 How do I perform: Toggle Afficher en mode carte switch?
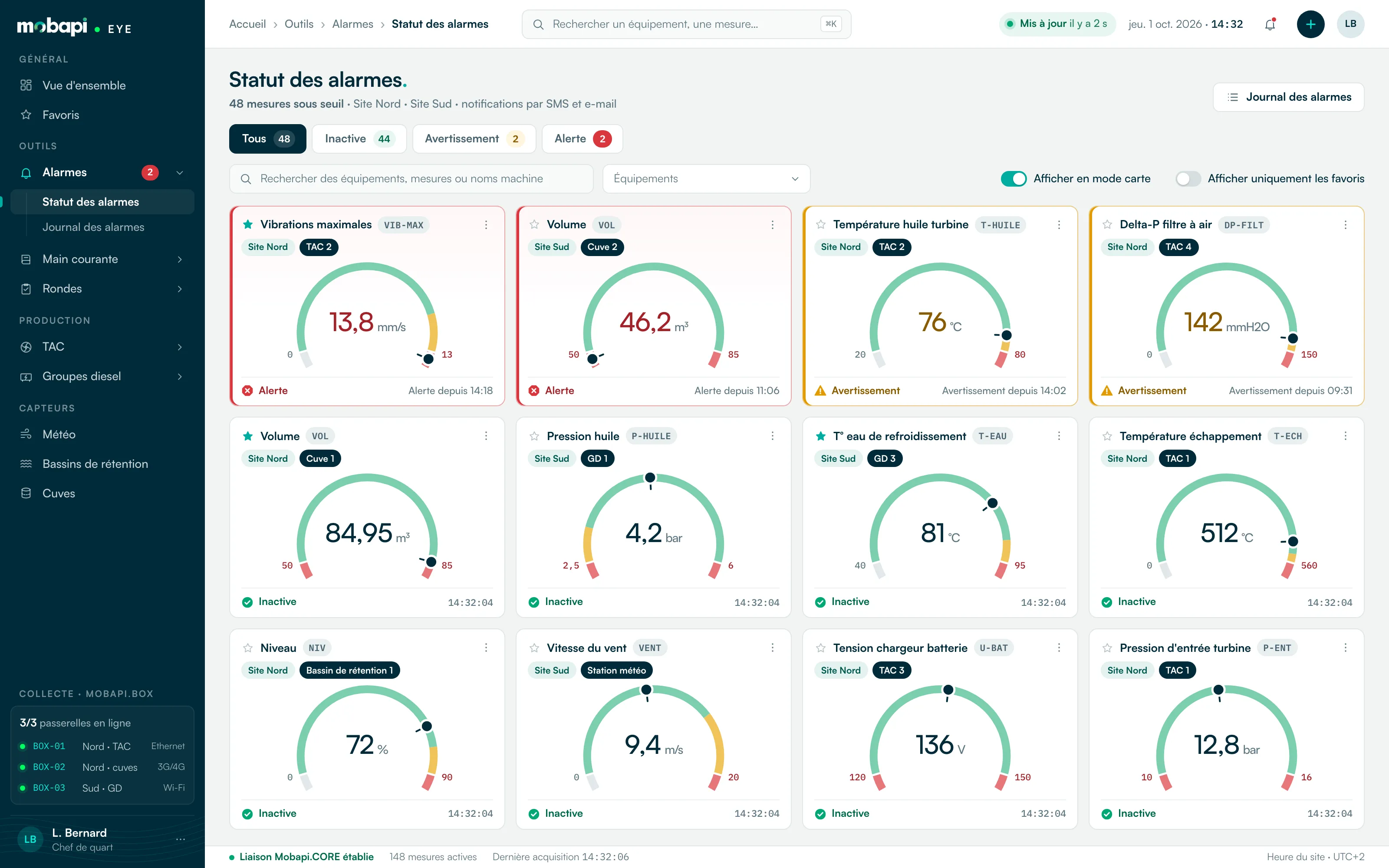click(x=1014, y=179)
